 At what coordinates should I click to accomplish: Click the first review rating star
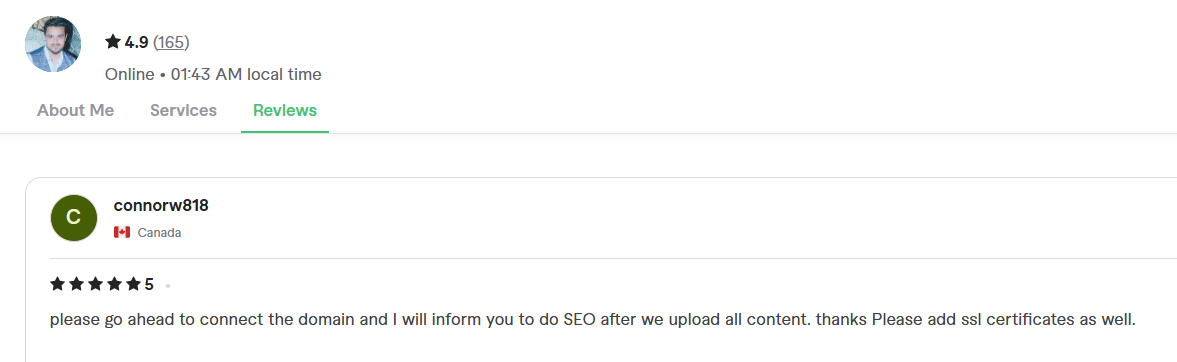pos(58,284)
